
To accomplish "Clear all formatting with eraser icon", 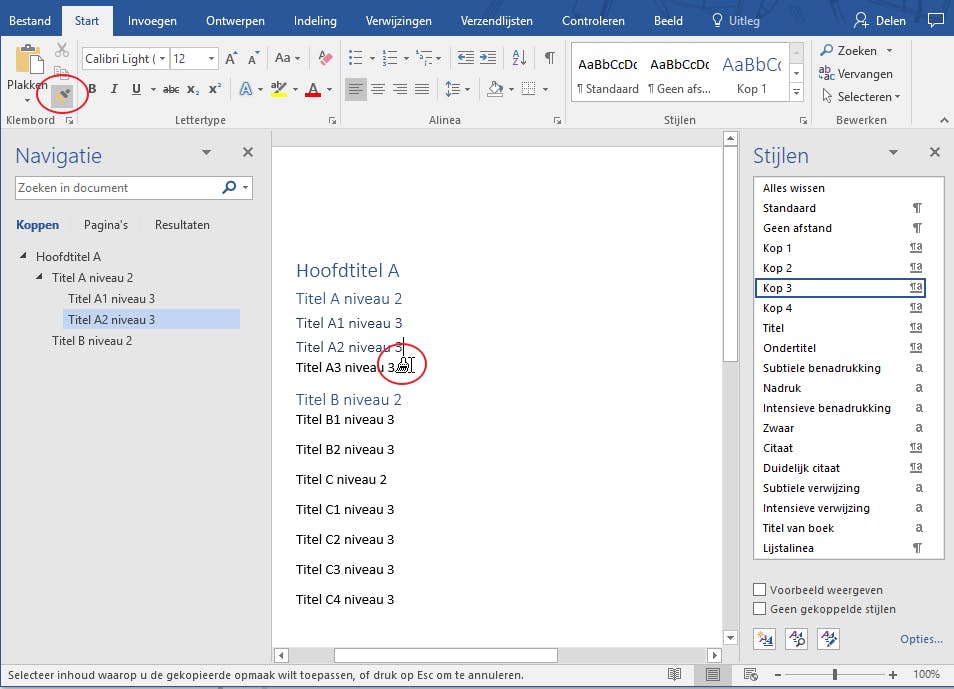I will coord(324,59).
